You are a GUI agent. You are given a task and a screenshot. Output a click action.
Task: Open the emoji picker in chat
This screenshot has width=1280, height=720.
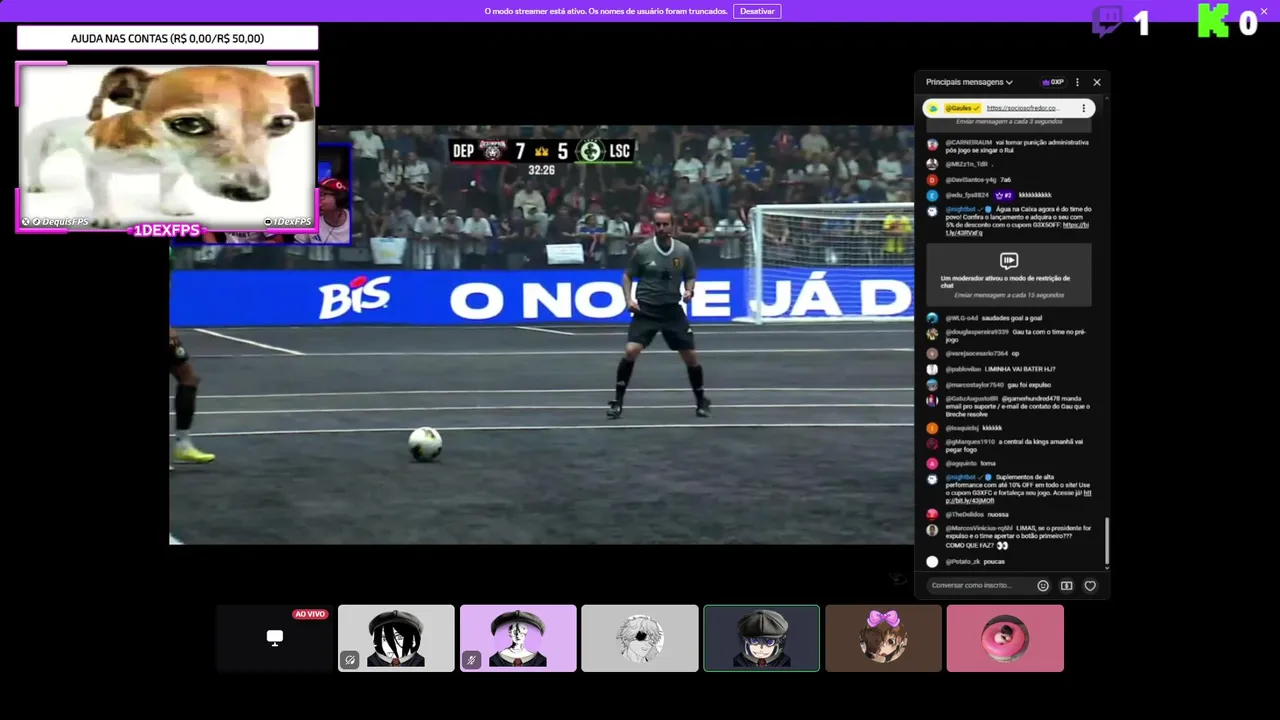[x=1043, y=586]
